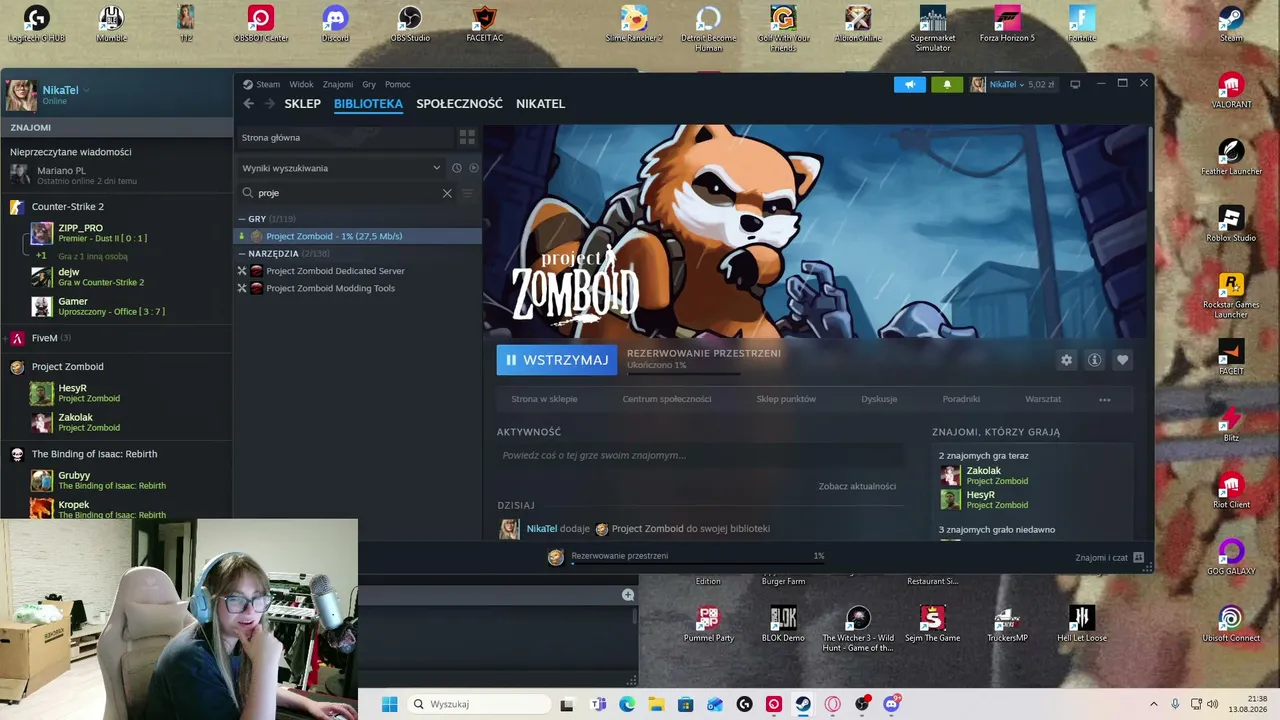
Task: Open Strona w sklepie link
Action: (x=544, y=399)
